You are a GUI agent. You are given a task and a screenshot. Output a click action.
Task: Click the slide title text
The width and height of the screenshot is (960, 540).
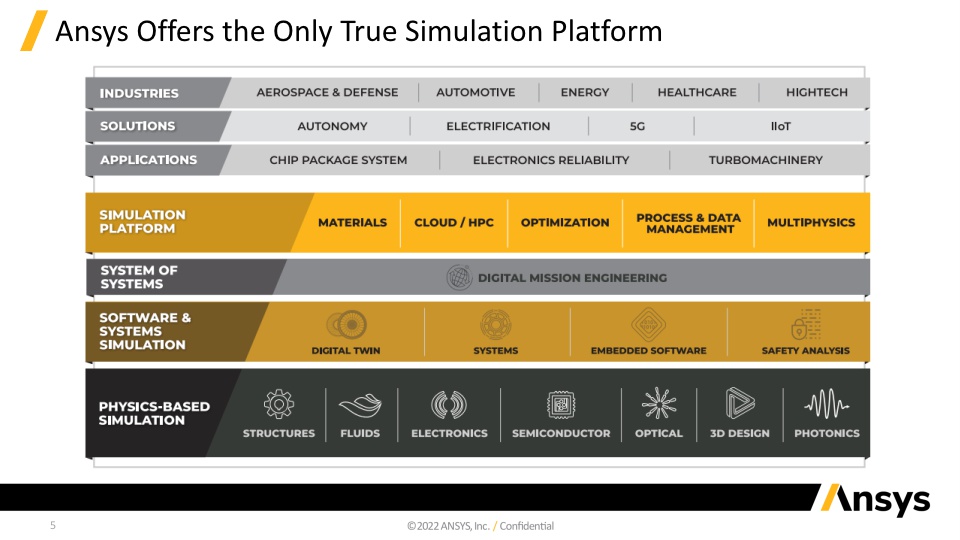(358, 31)
